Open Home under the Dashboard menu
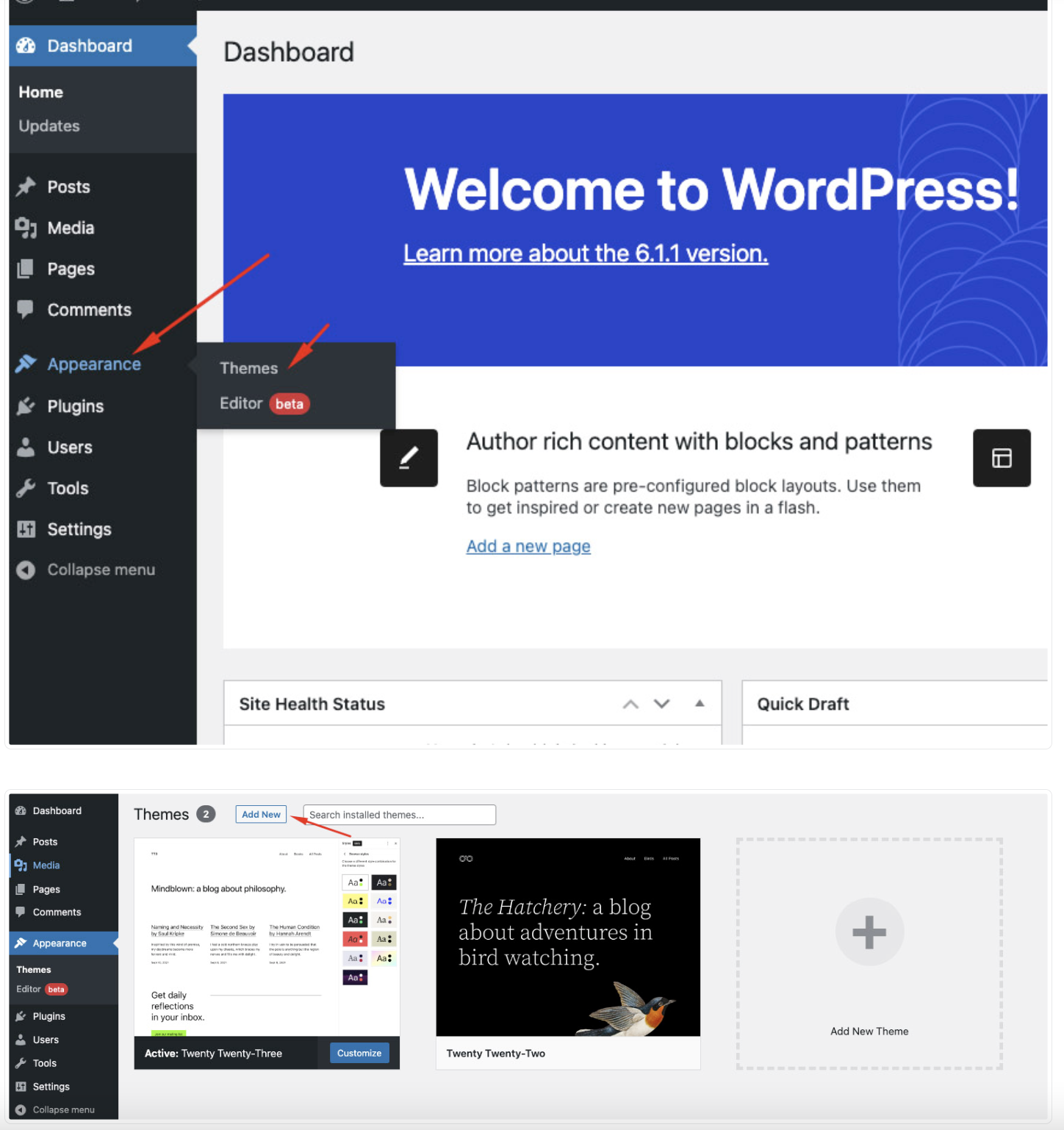The image size is (1064, 1130). click(41, 92)
